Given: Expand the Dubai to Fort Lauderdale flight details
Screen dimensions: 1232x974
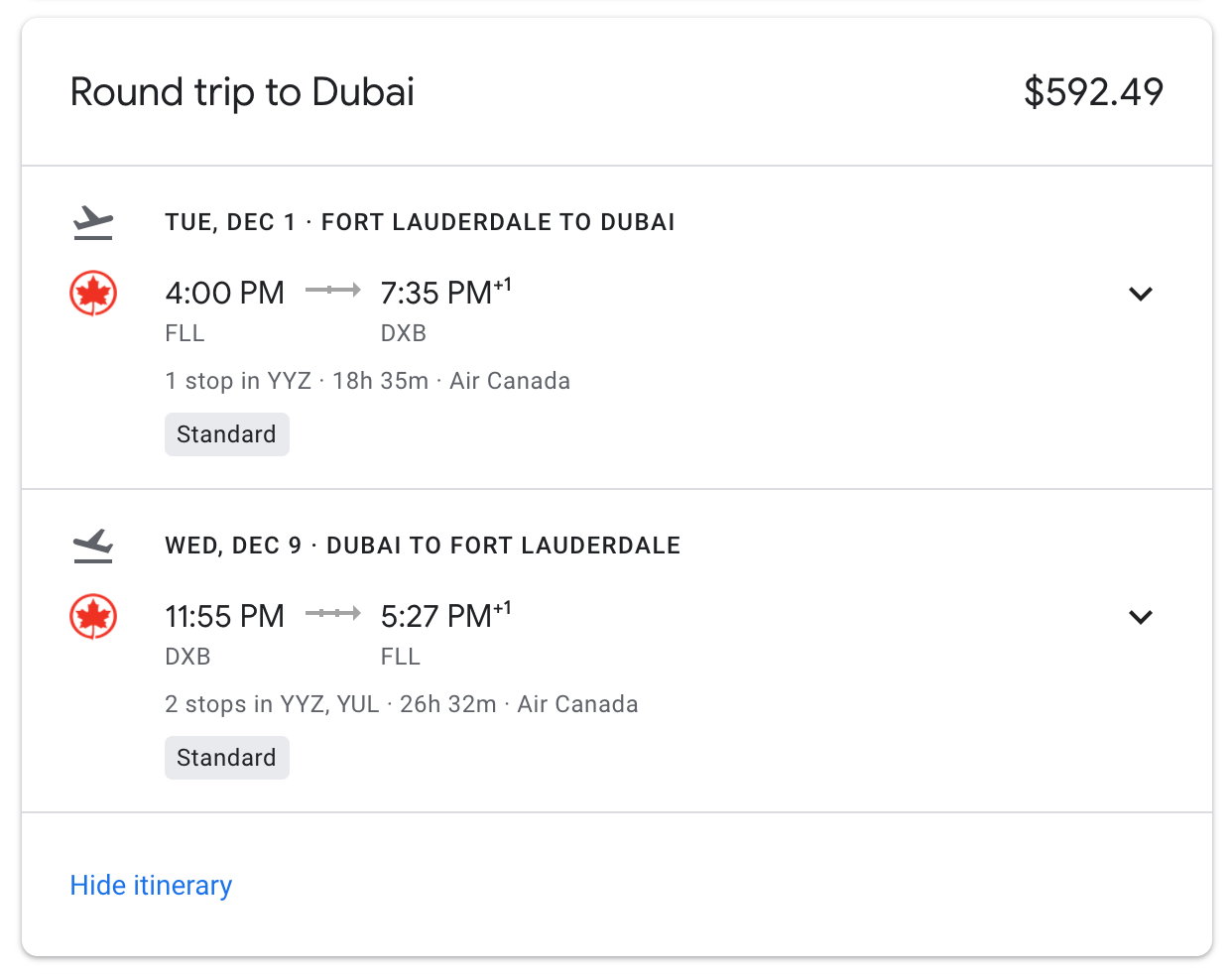Looking at the screenshot, I should click(1141, 617).
